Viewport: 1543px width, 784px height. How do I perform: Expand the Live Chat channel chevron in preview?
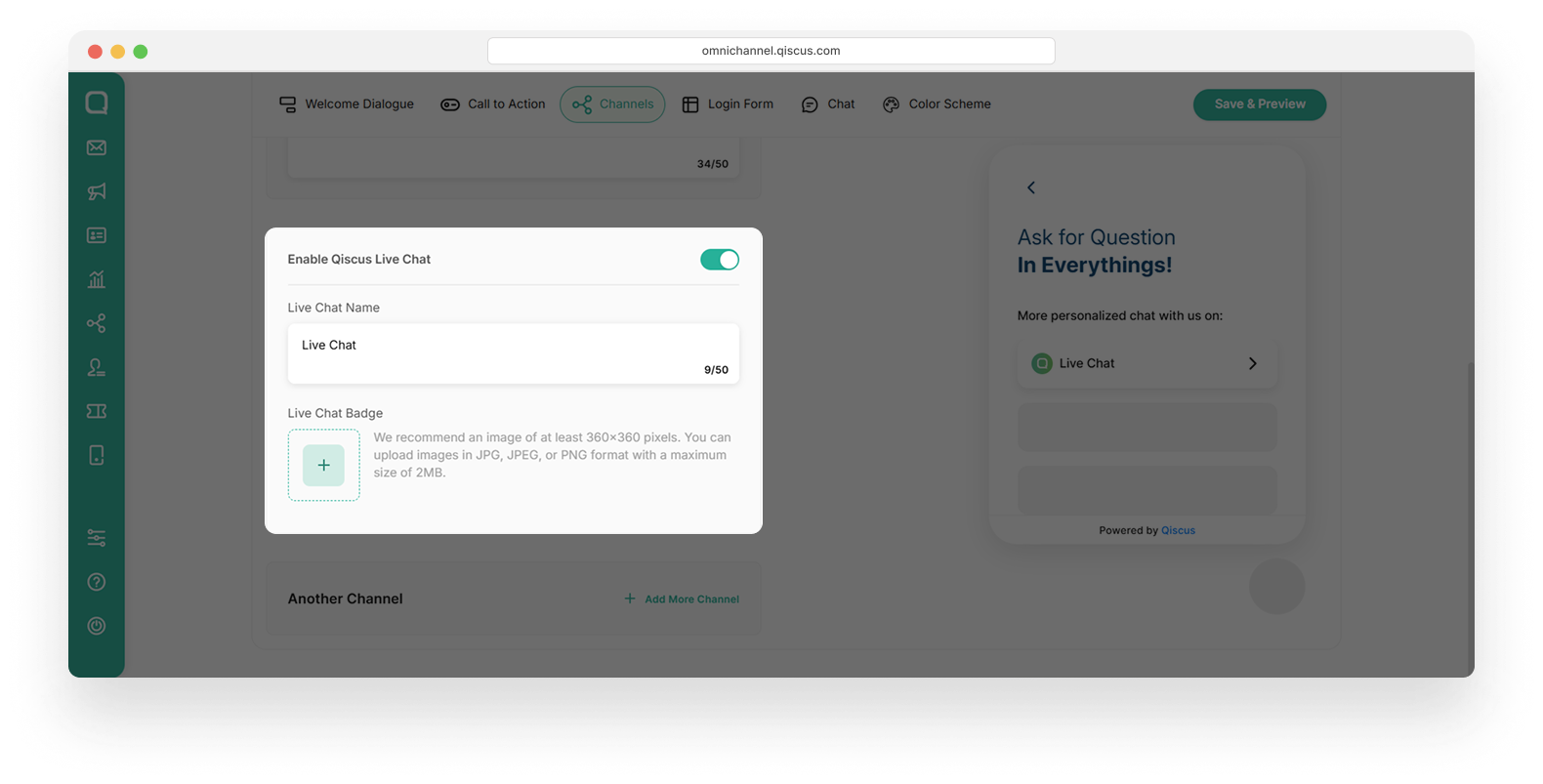point(1252,363)
